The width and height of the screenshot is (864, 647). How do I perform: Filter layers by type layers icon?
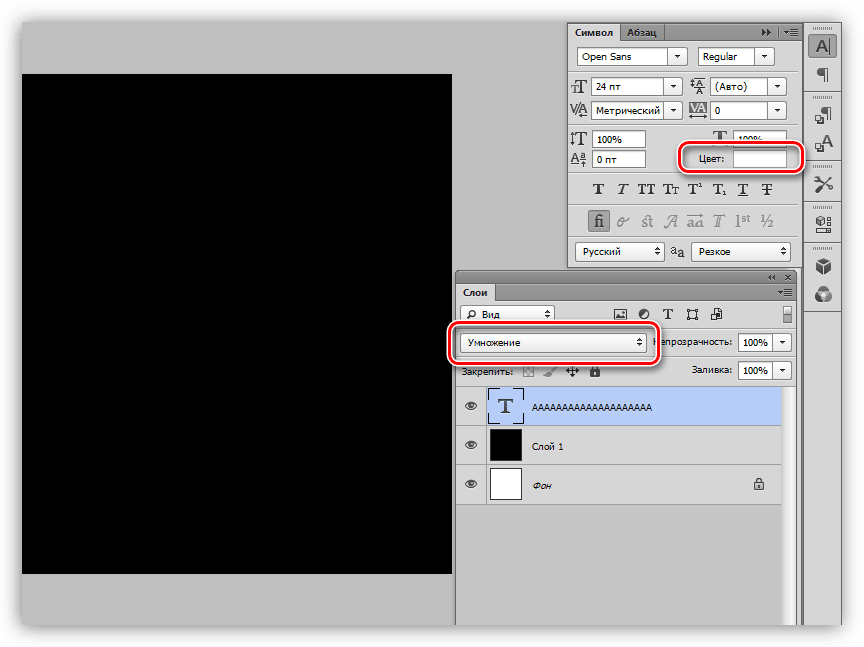[668, 314]
